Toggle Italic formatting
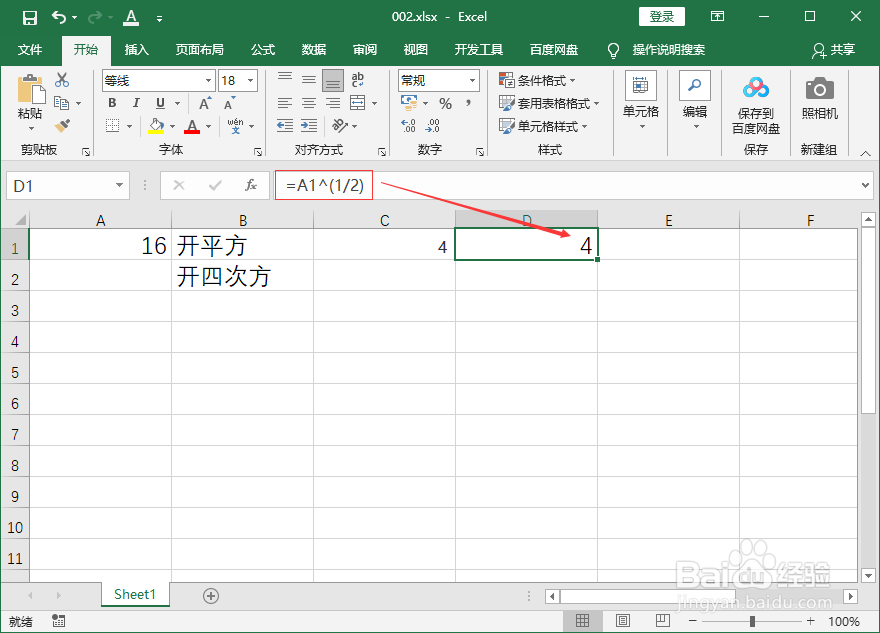 [x=136, y=103]
